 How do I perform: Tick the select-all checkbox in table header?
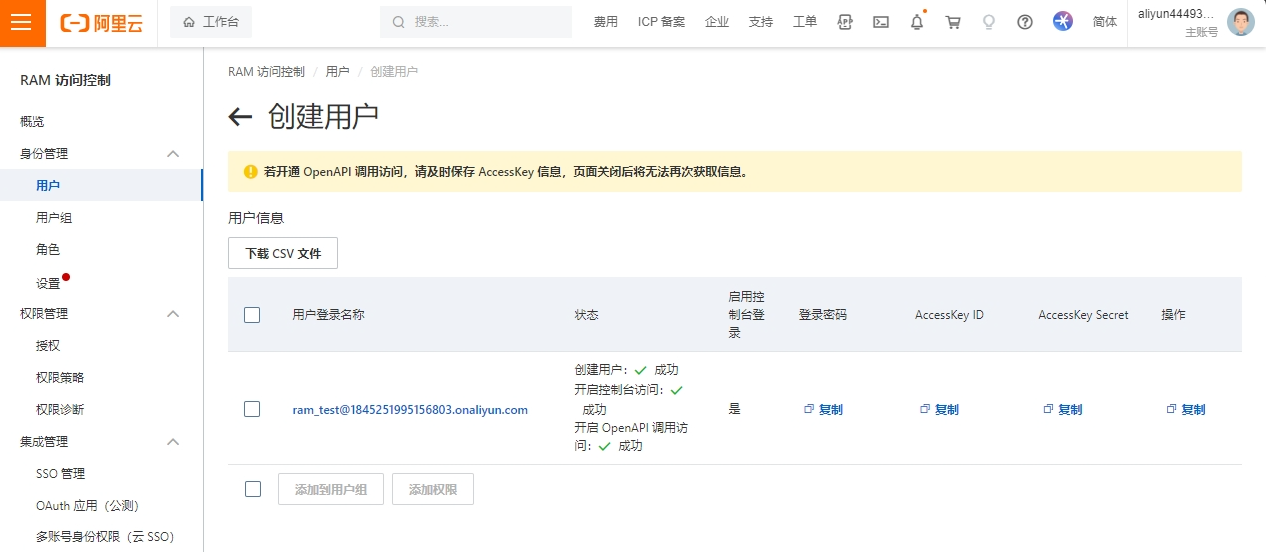(x=252, y=315)
